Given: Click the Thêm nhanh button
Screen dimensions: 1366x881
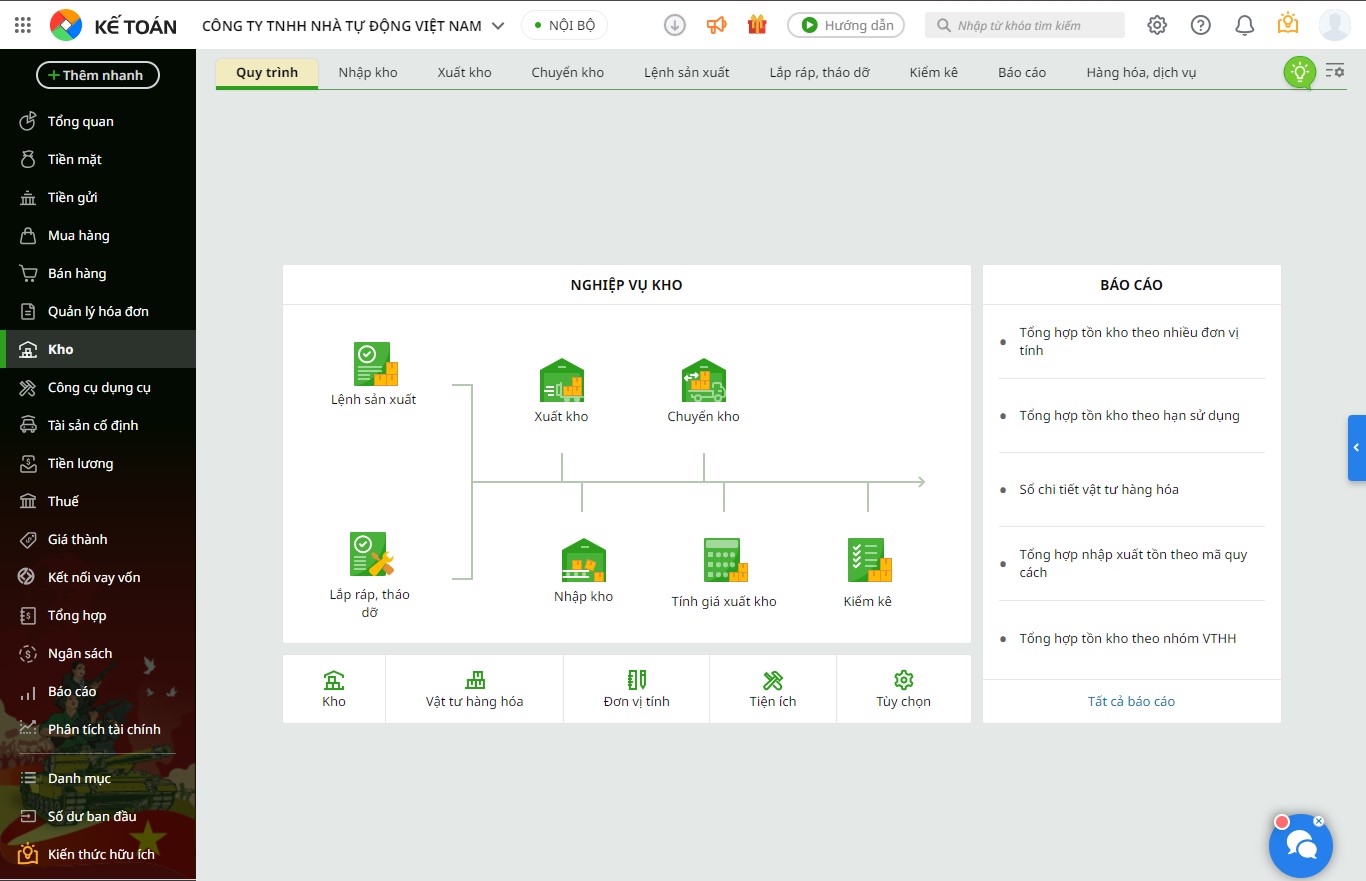Looking at the screenshot, I should [x=98, y=75].
